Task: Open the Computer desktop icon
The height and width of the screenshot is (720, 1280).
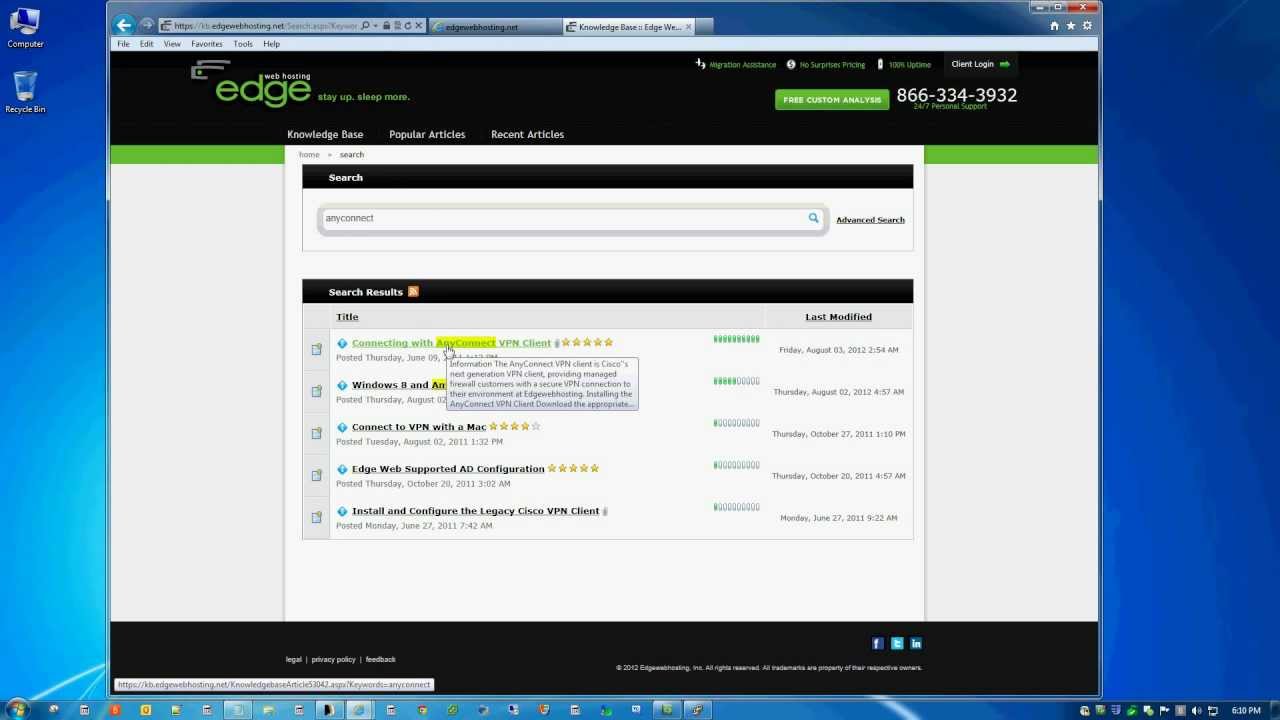Action: coord(25,28)
